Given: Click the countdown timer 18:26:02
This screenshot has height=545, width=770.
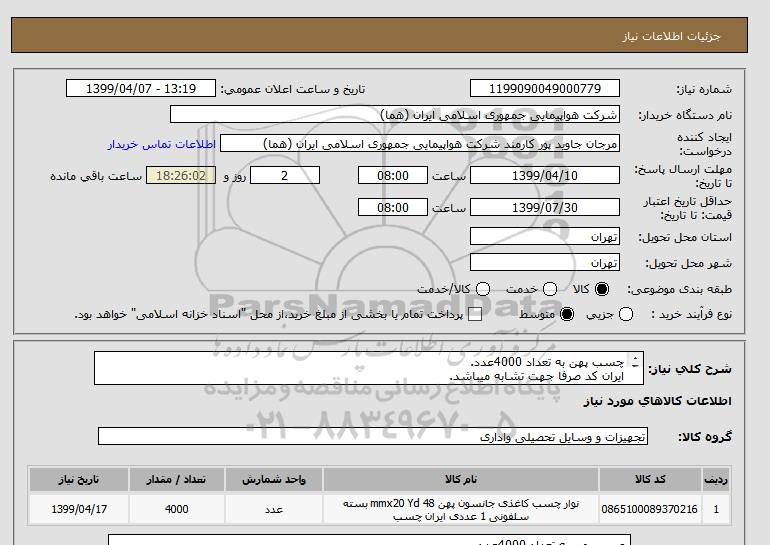Looking at the screenshot, I should 181,175.
